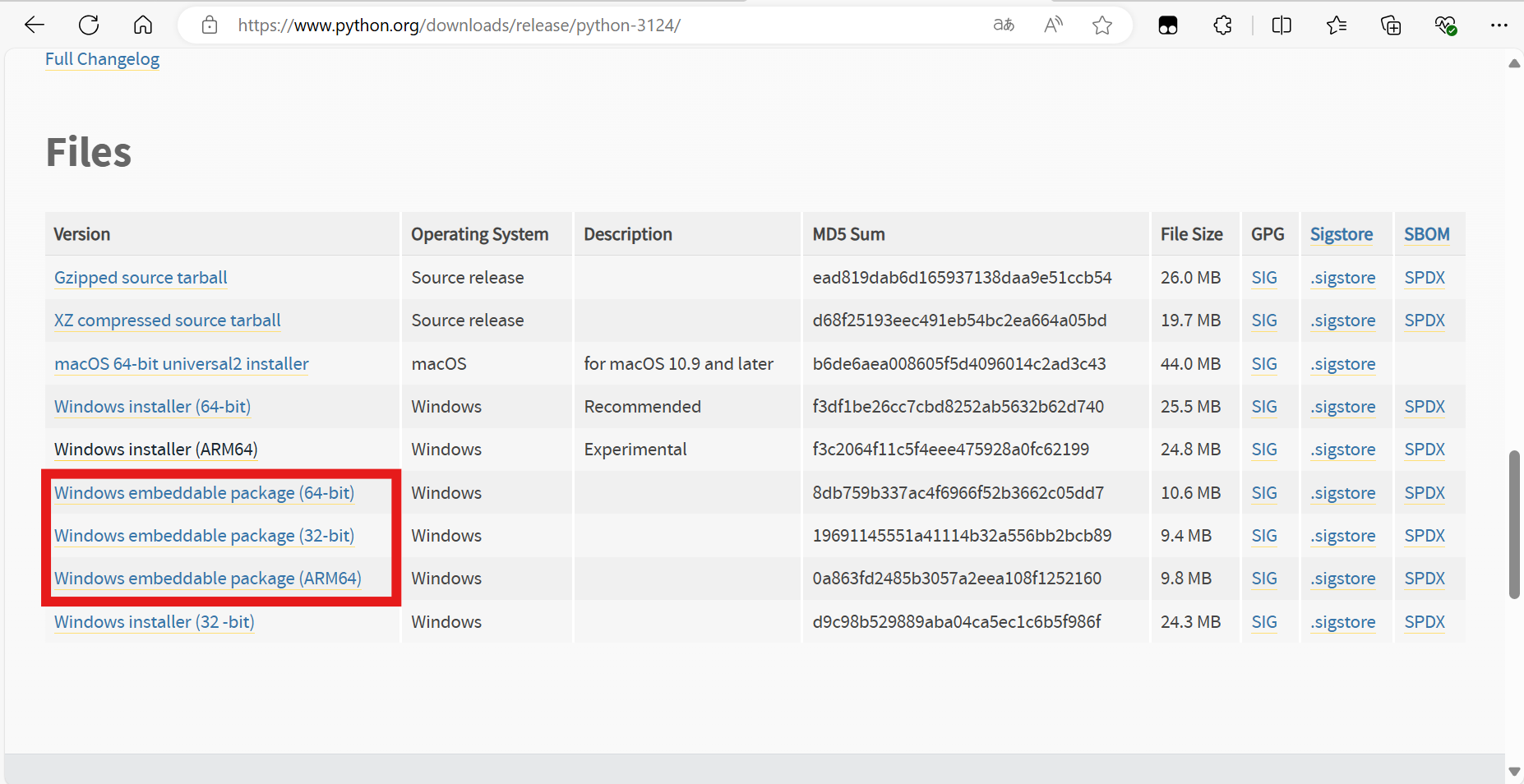Download Windows installer (ARM64)
Image resolution: width=1524 pixels, height=784 pixels.
[155, 450]
